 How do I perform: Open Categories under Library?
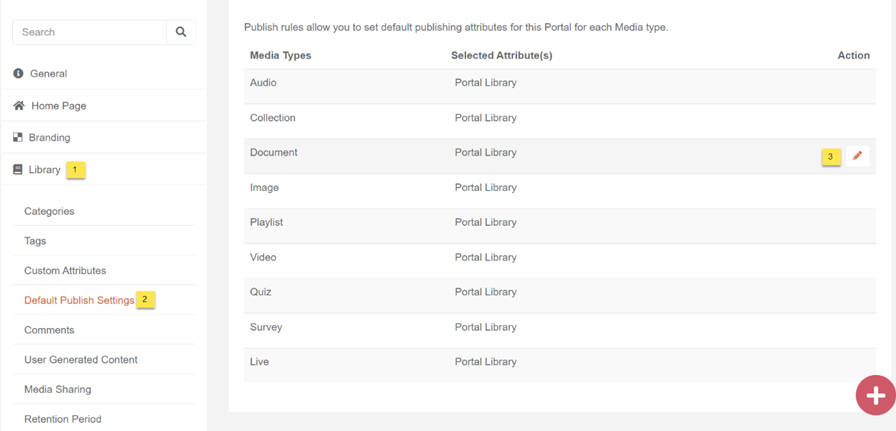(x=49, y=211)
